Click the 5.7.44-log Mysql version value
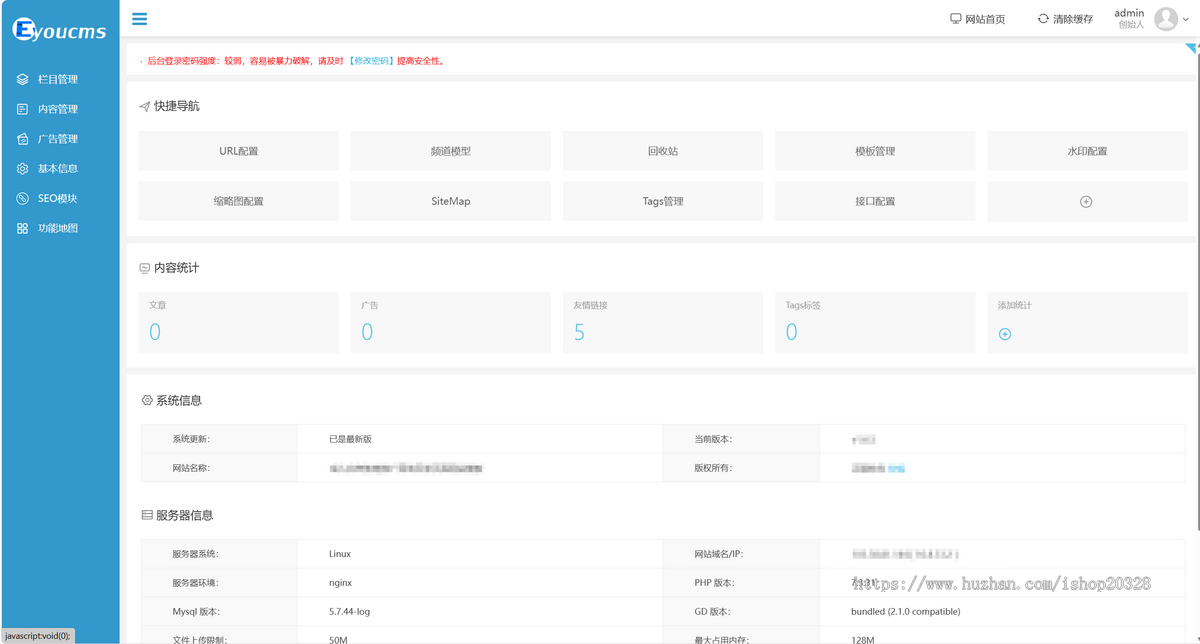1200x644 pixels. click(349, 612)
